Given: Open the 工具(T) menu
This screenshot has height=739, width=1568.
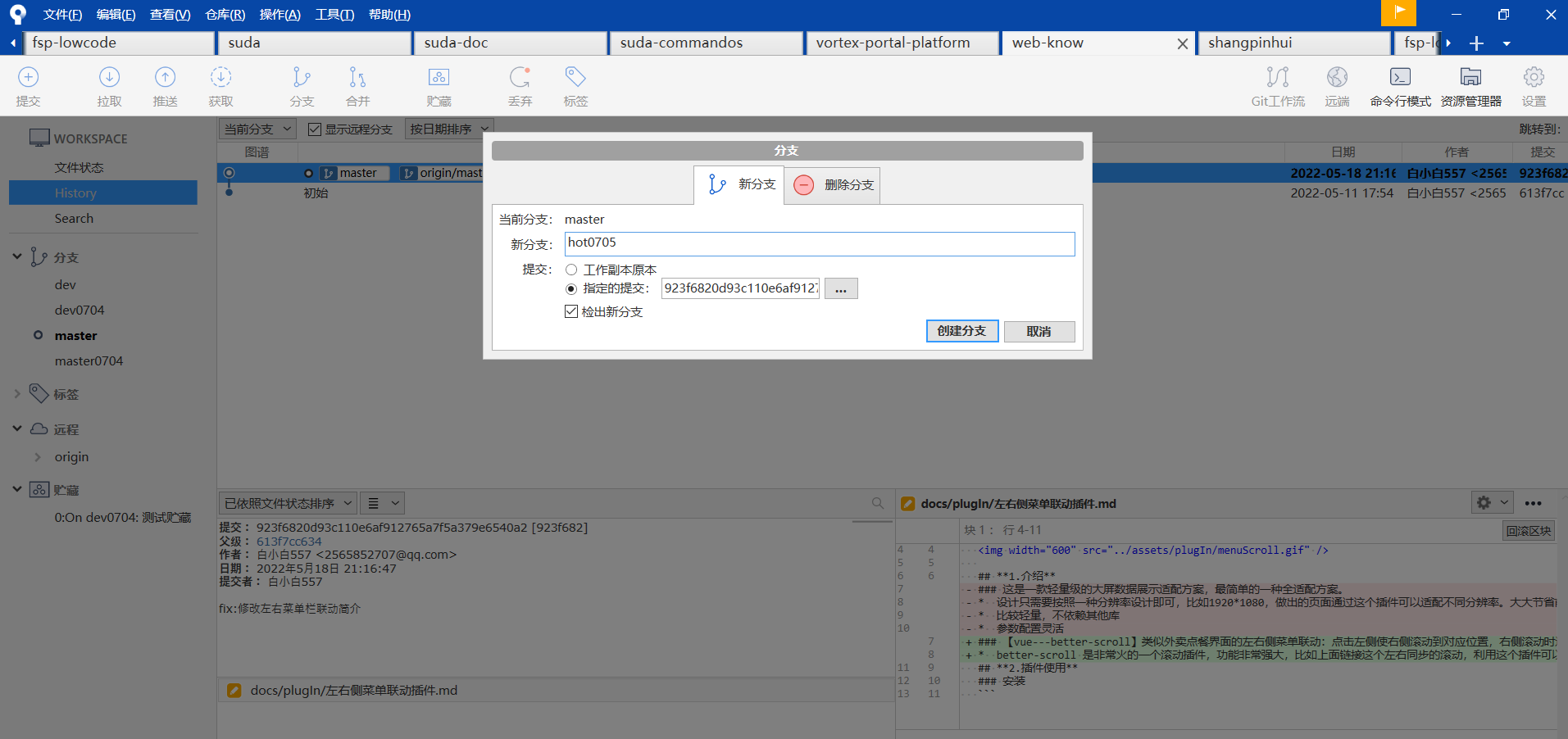Looking at the screenshot, I should coord(334,14).
